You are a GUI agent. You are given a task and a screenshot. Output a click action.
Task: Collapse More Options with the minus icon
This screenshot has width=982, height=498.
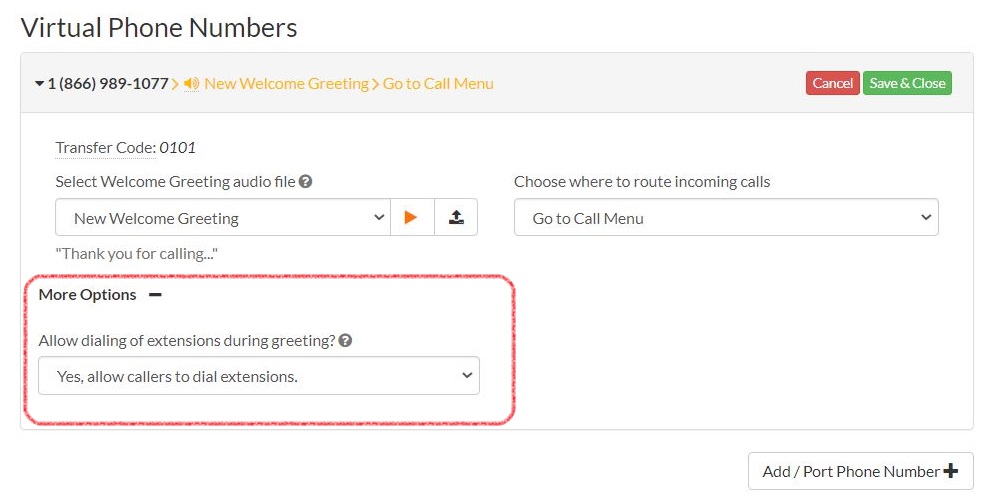[x=155, y=294]
